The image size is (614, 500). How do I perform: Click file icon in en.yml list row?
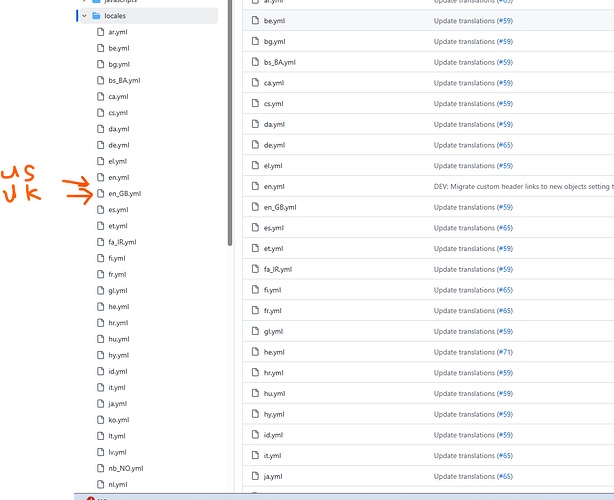coord(255,186)
